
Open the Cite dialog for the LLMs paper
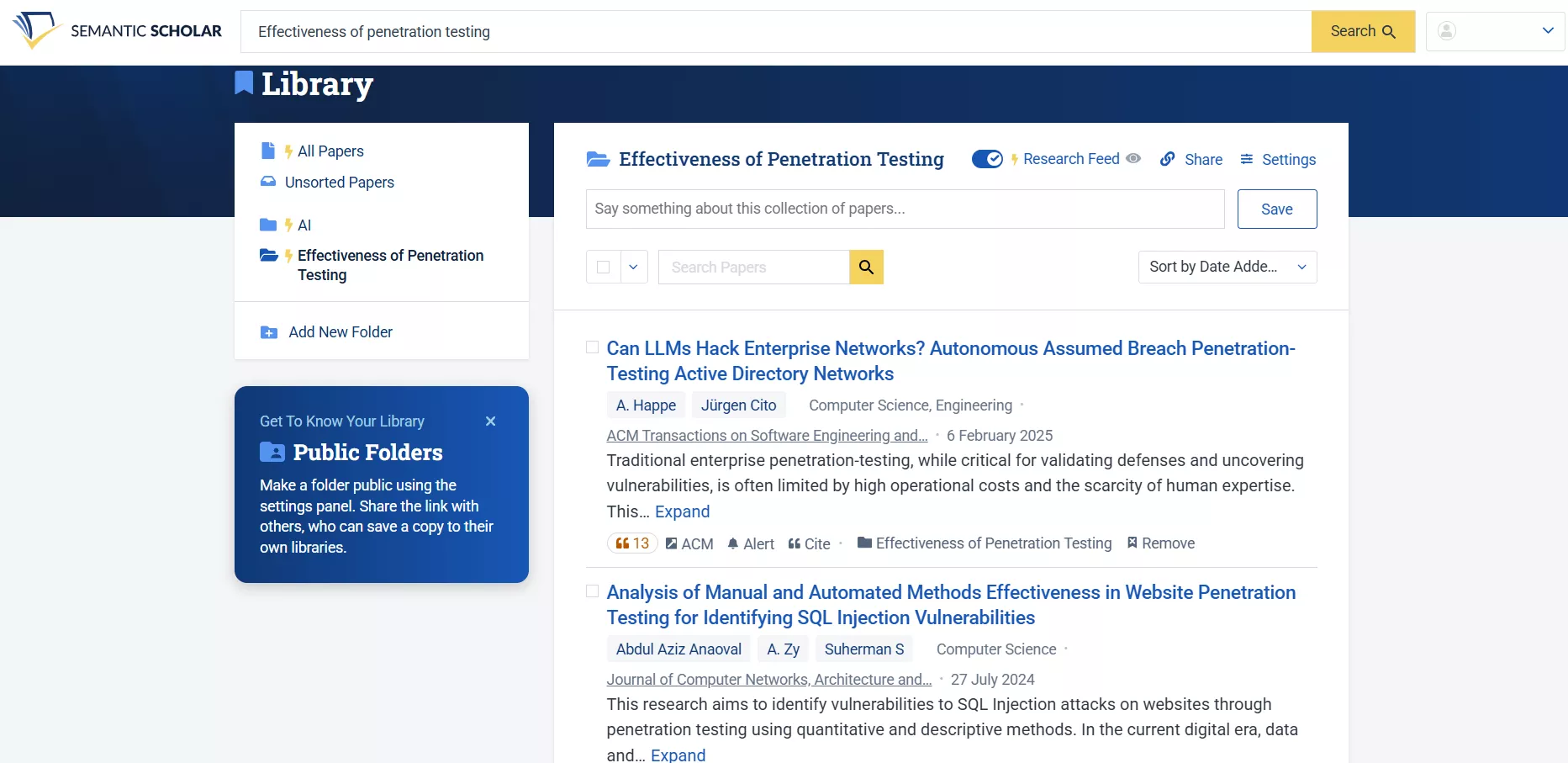pos(809,543)
